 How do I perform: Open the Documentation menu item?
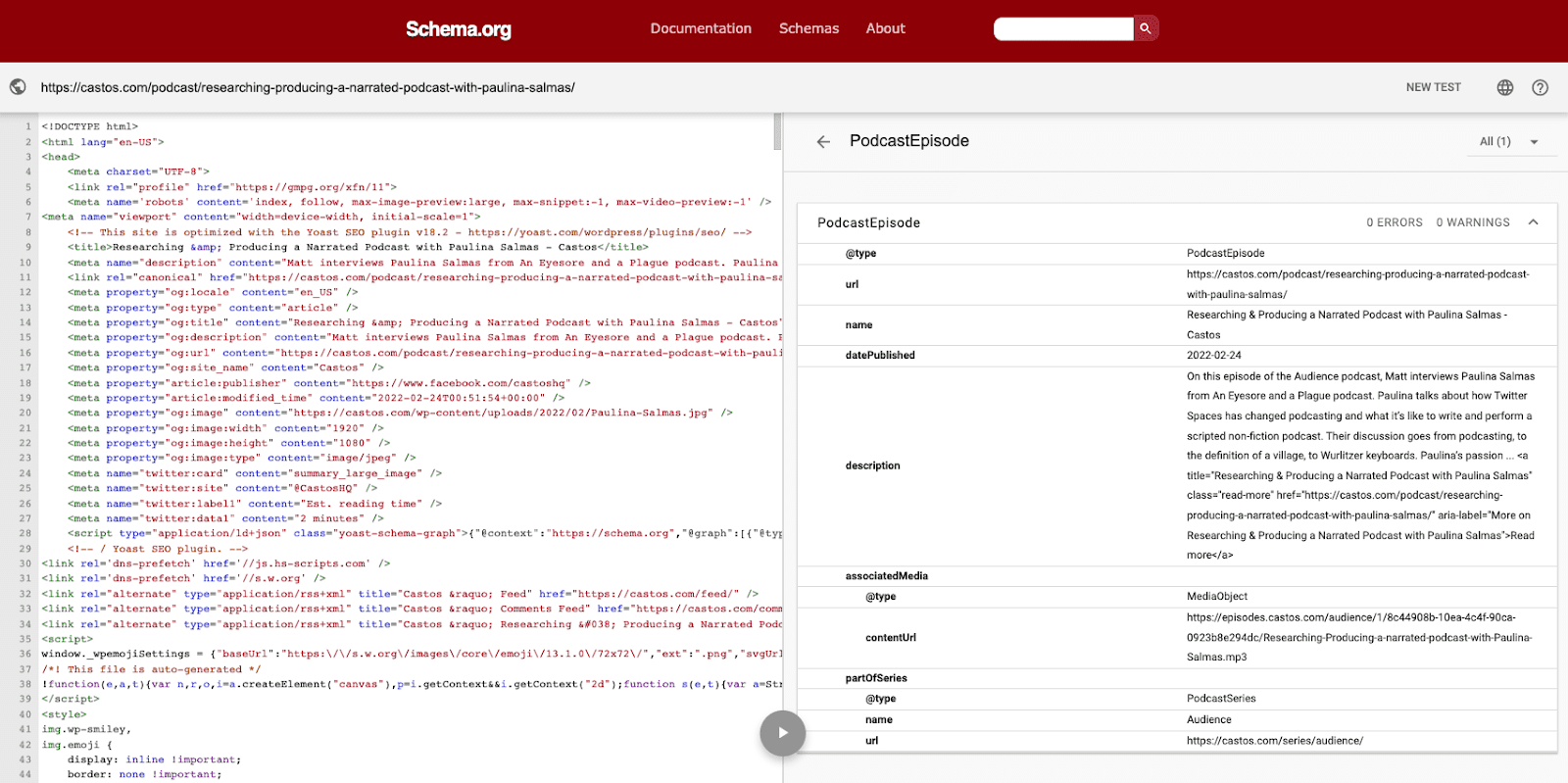(701, 28)
